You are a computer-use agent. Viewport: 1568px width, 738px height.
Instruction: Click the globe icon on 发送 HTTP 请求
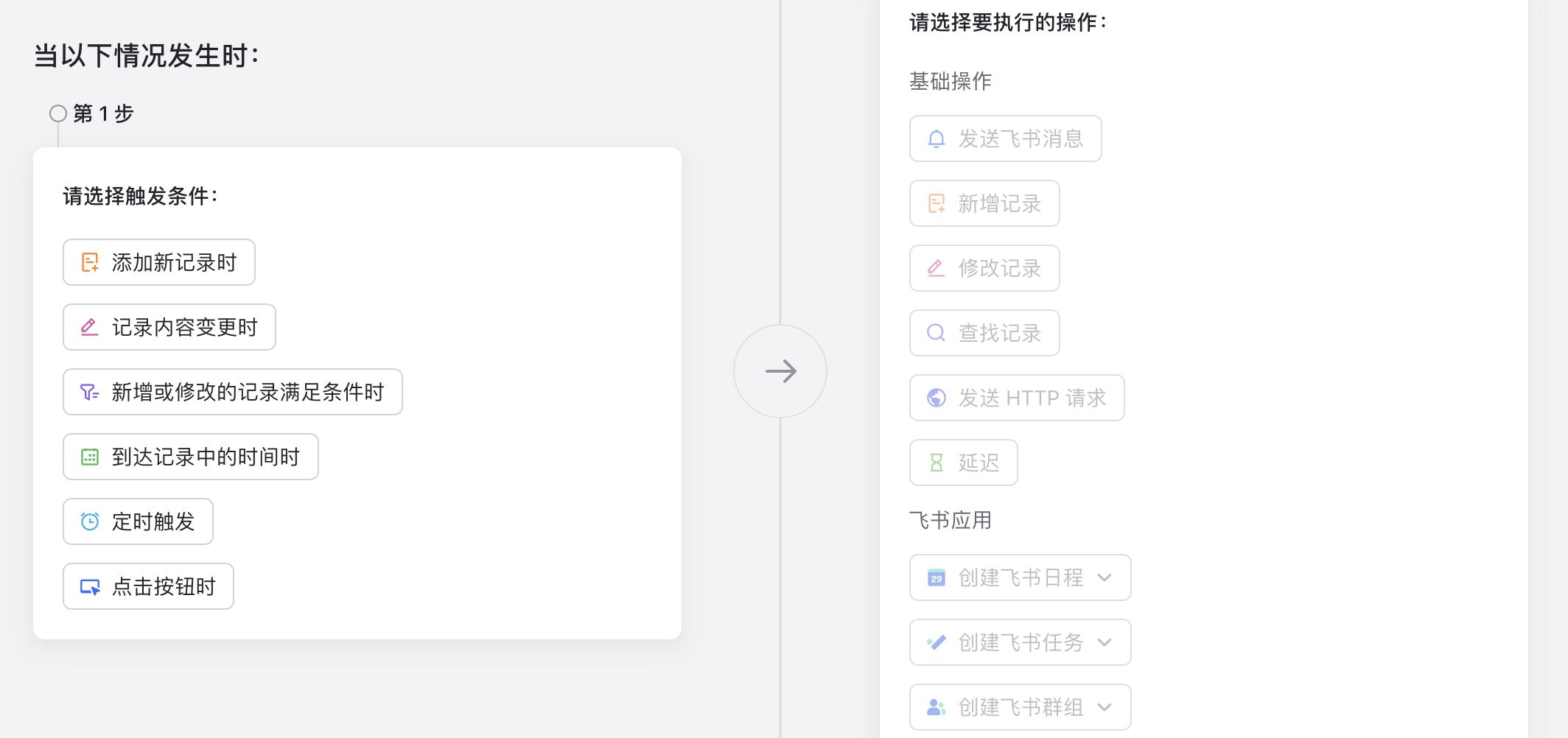pyautogui.click(x=937, y=398)
